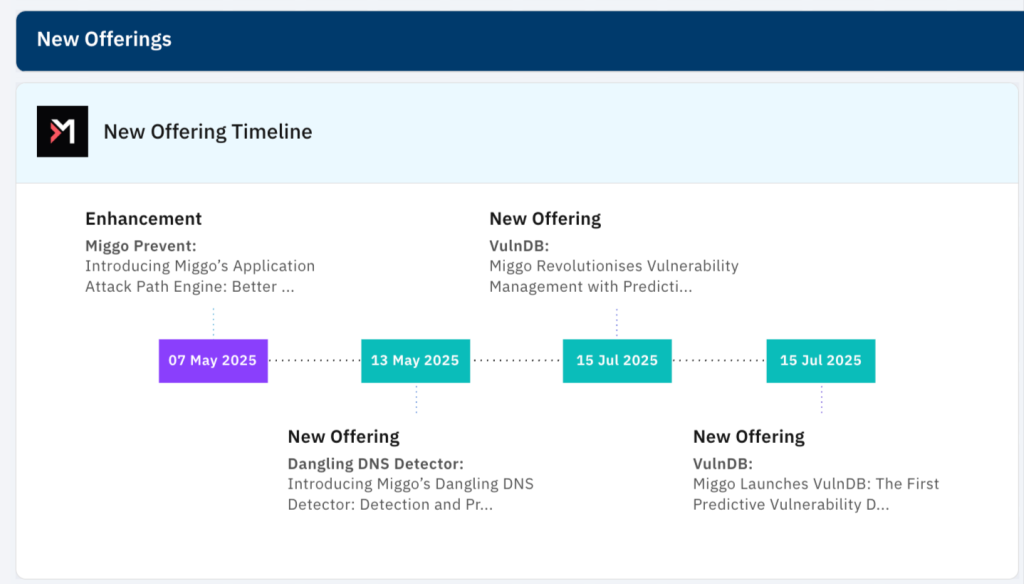Click the Dangling DNS Detector label

(x=376, y=464)
